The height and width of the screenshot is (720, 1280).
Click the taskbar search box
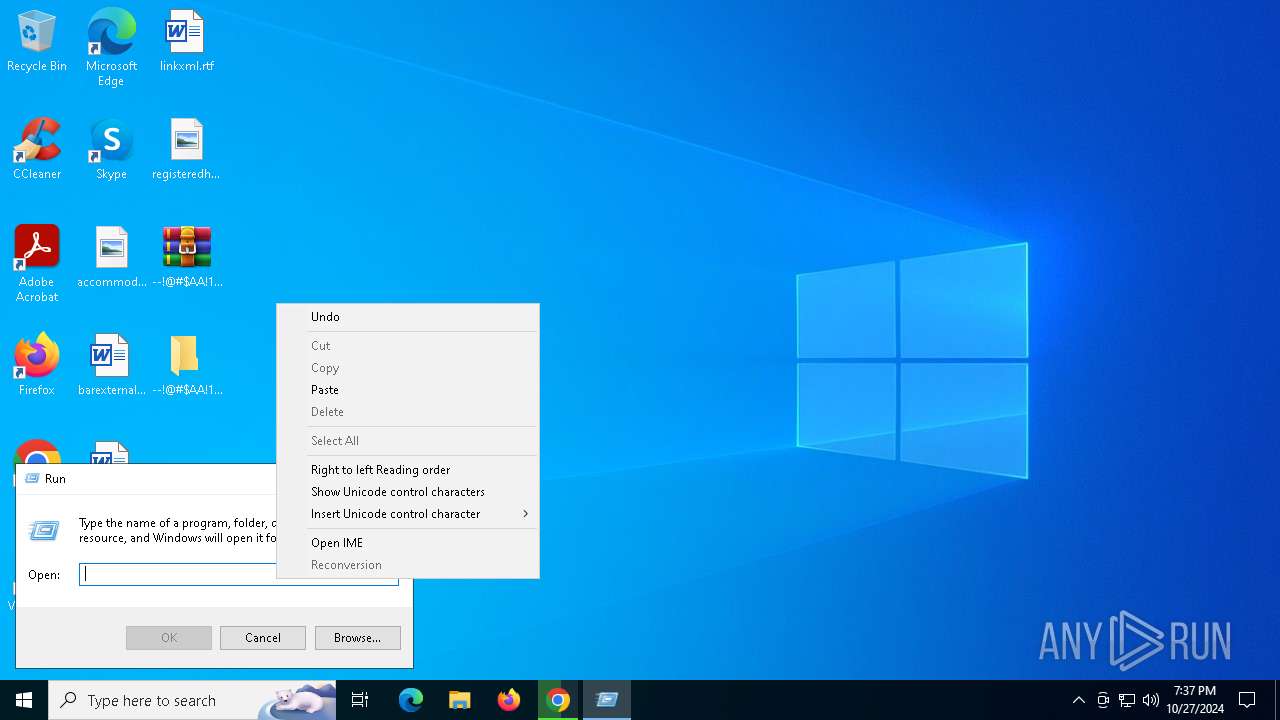(x=193, y=700)
